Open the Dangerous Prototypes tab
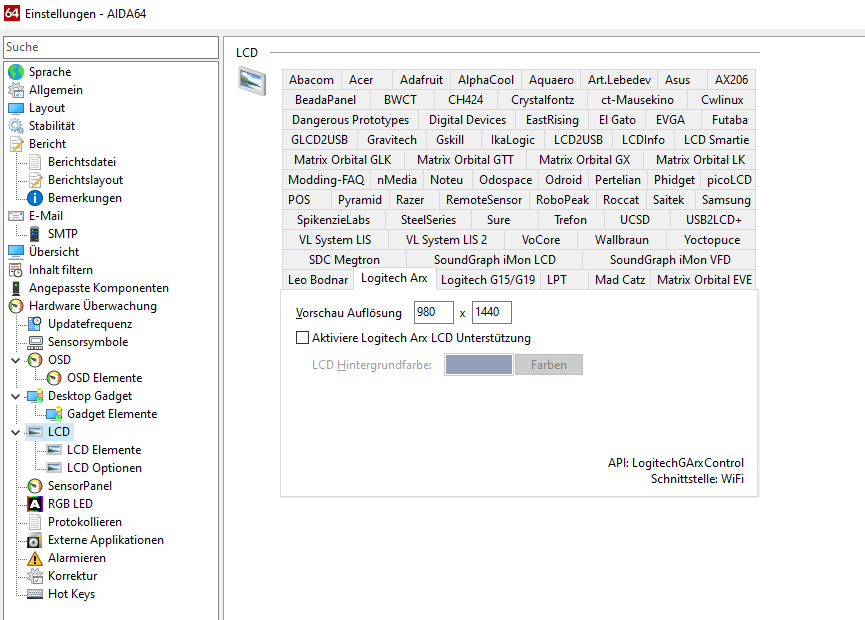Viewport: 865px width, 620px height. [x=350, y=120]
